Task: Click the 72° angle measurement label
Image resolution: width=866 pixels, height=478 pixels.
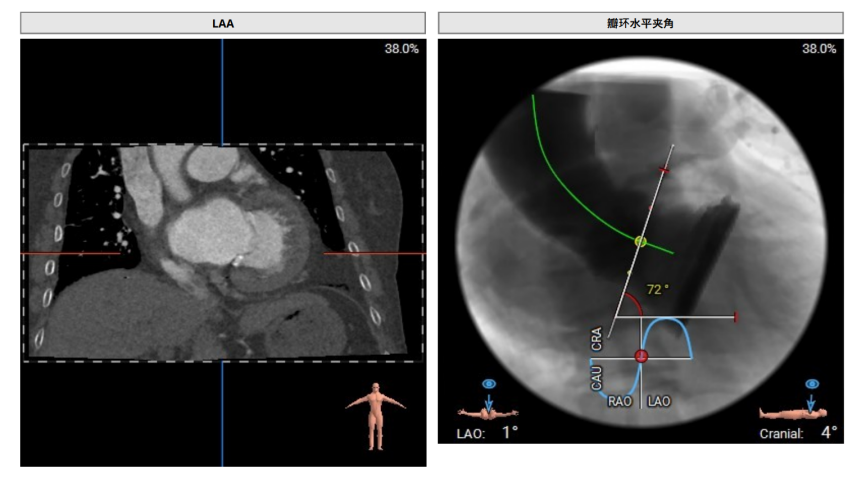Action: tap(657, 290)
